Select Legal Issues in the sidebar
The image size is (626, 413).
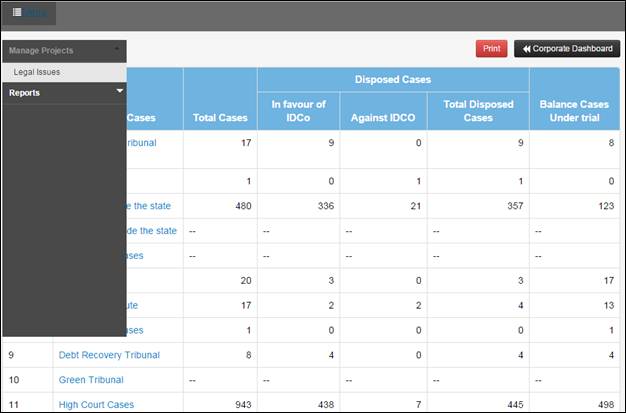coord(64,72)
